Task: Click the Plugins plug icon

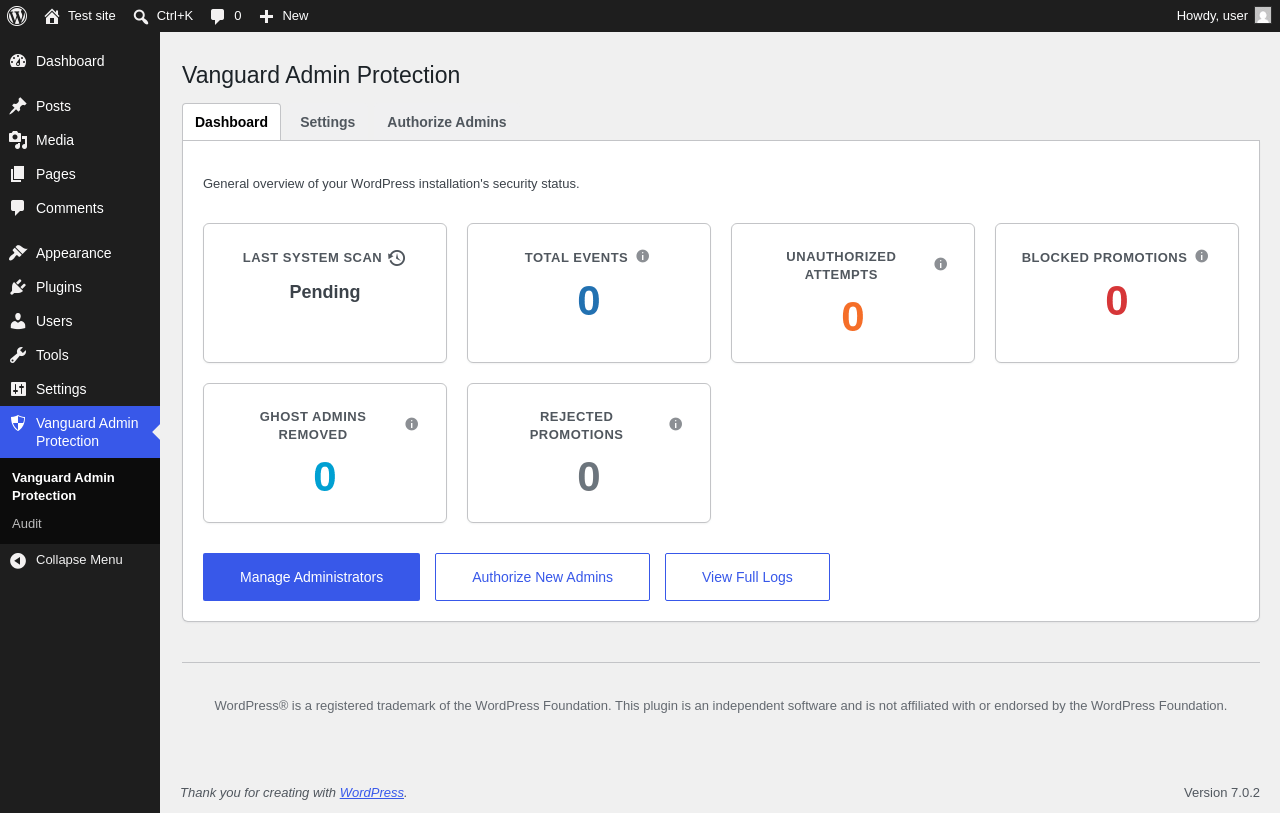Action: pos(18,287)
